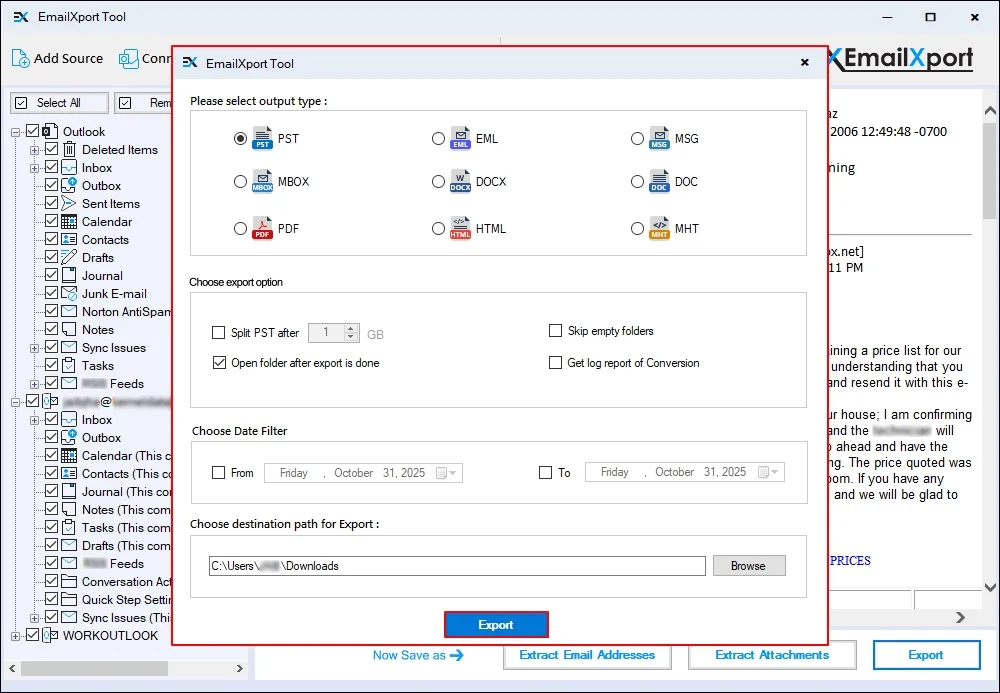Click the MHT format icon

[659, 228]
